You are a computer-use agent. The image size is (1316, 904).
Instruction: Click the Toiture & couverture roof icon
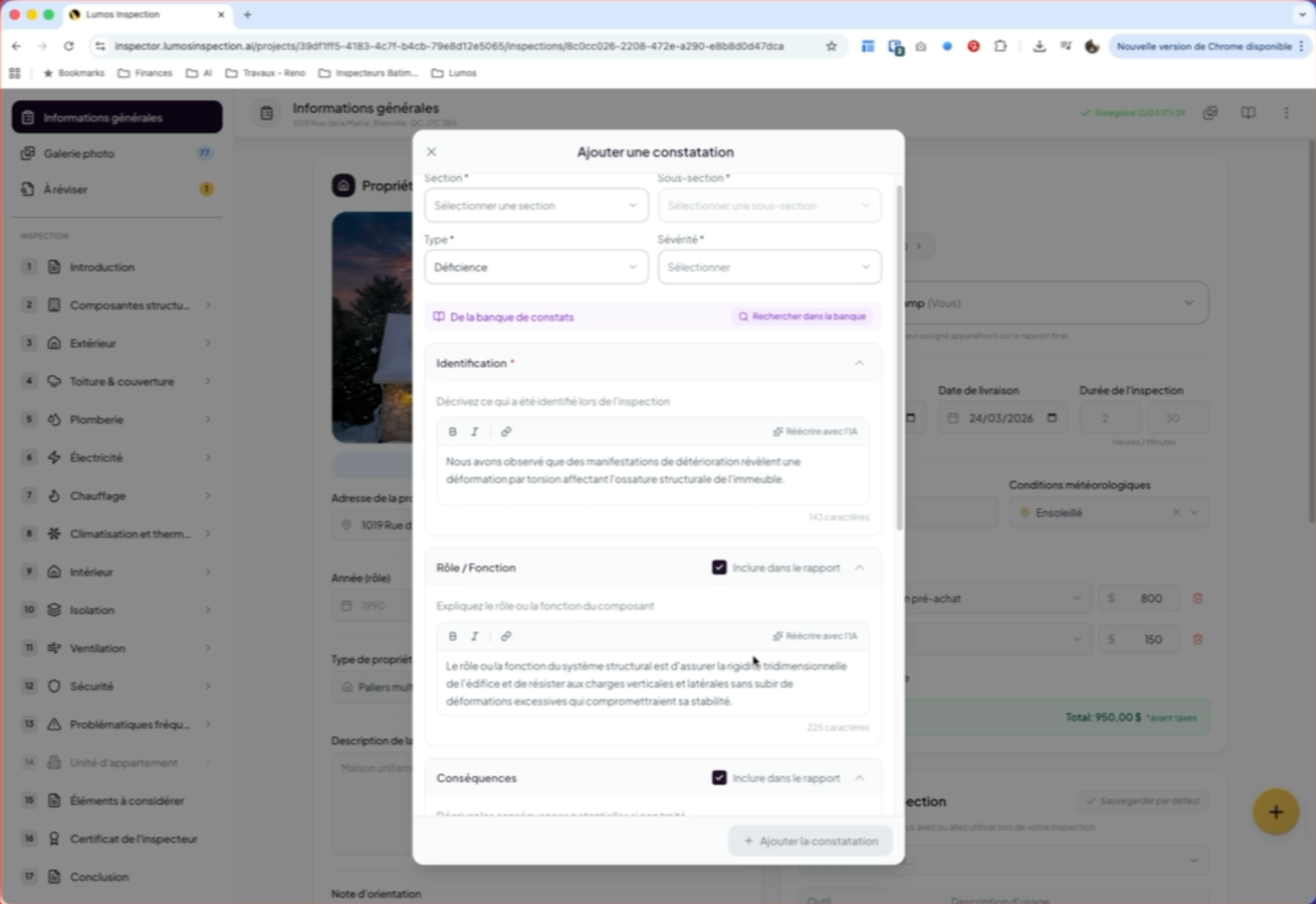pyautogui.click(x=54, y=381)
